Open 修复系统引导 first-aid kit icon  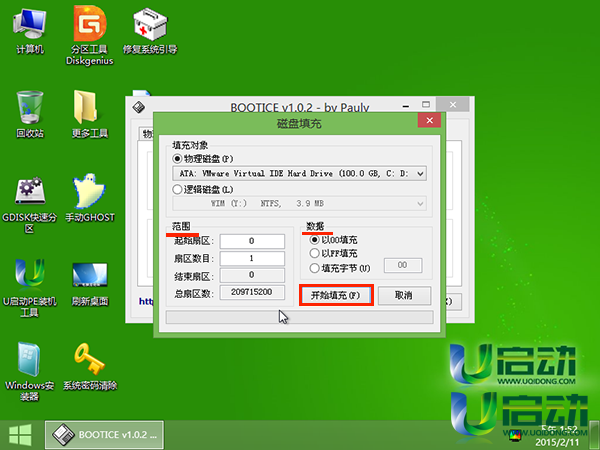(150, 32)
